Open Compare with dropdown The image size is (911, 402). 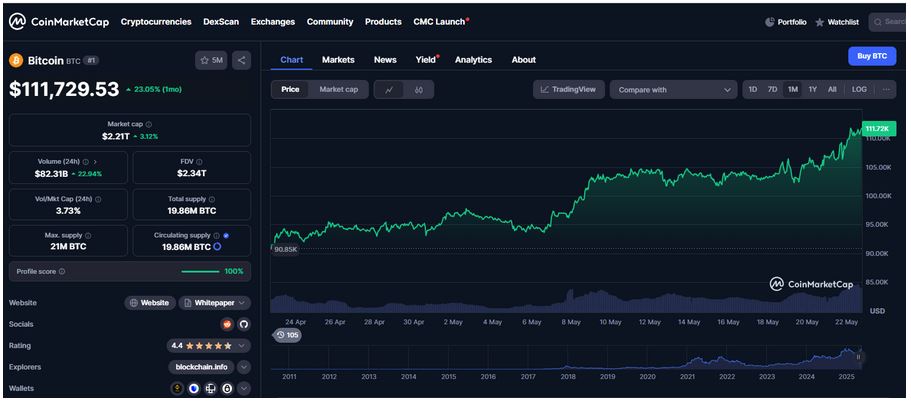(673, 90)
